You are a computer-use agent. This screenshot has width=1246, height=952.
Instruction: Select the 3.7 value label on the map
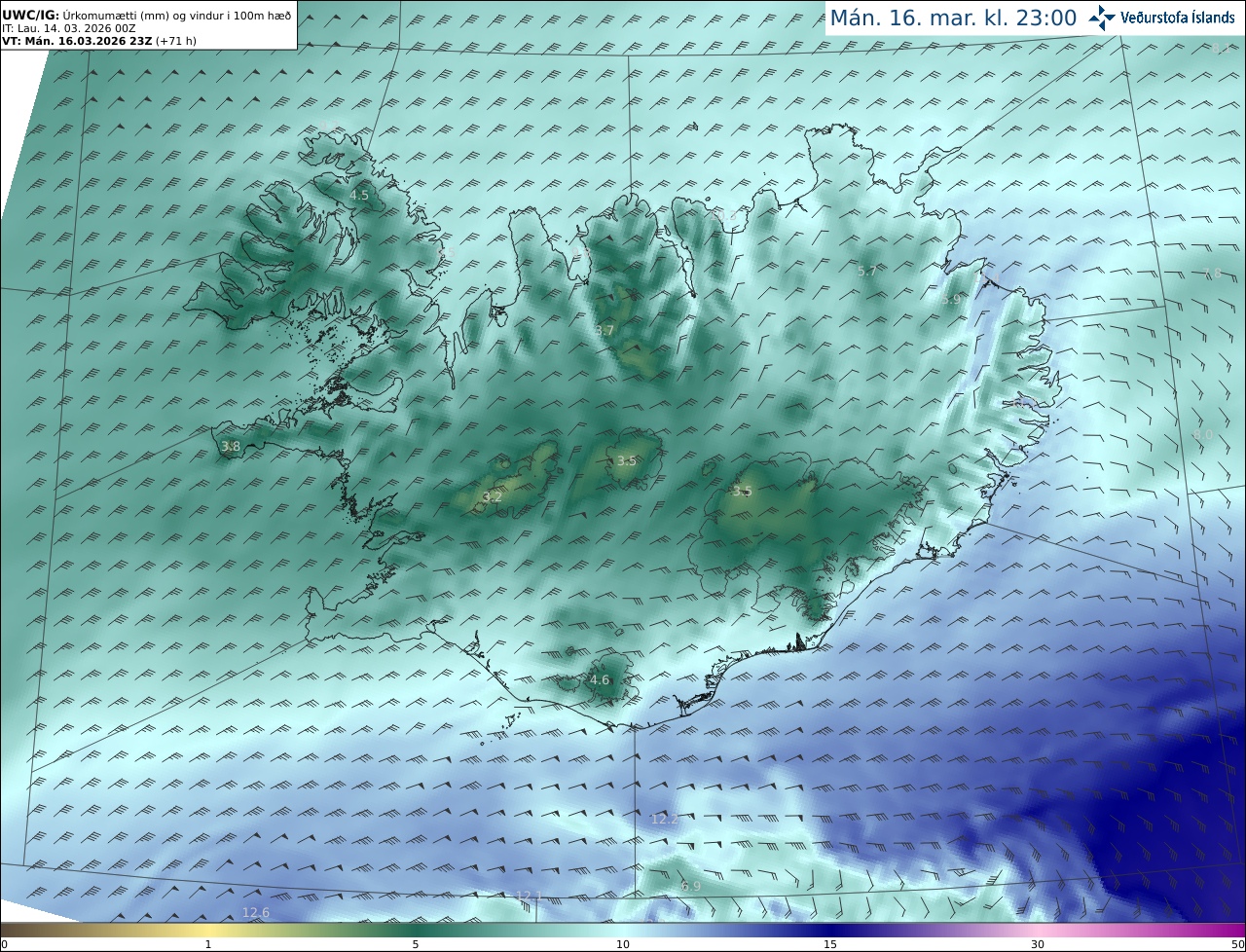[x=605, y=331]
